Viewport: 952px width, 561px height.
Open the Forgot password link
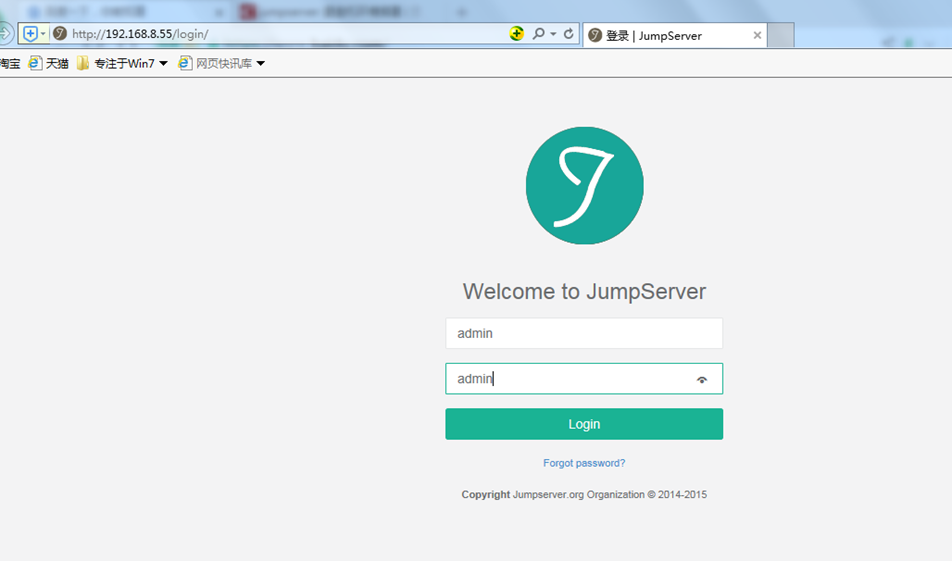[584, 463]
